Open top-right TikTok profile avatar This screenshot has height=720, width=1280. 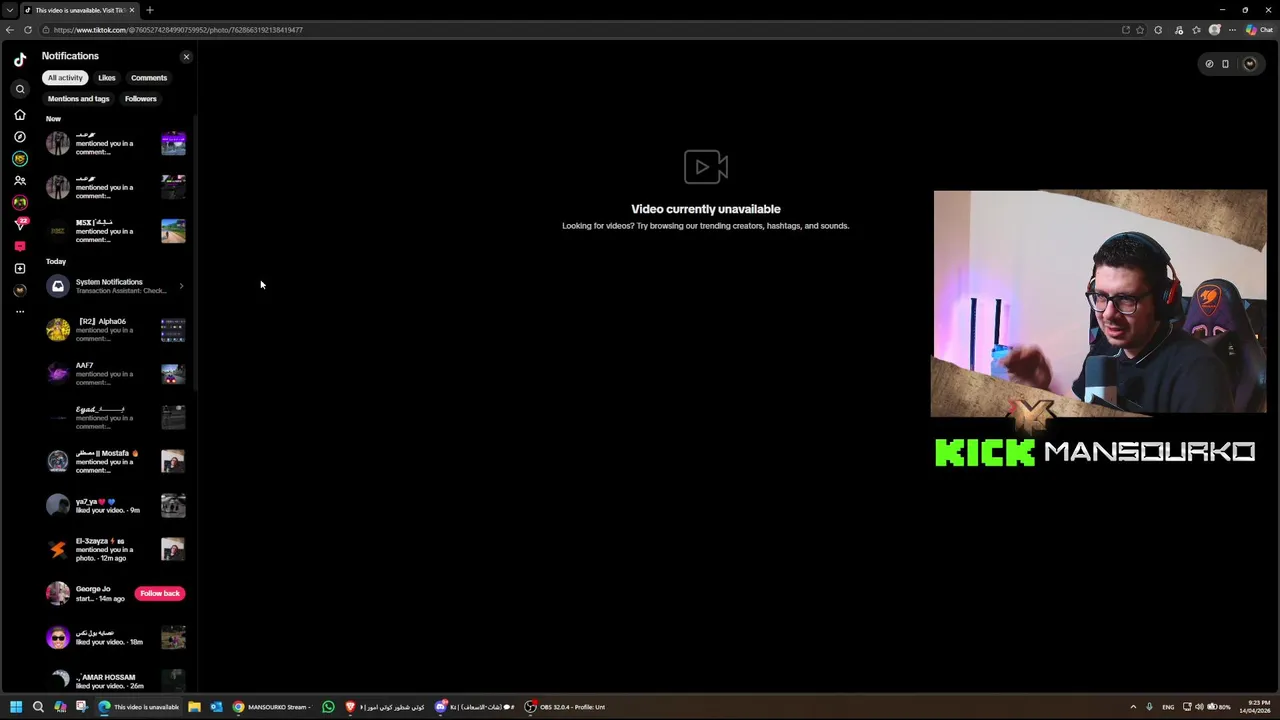click(x=1250, y=64)
